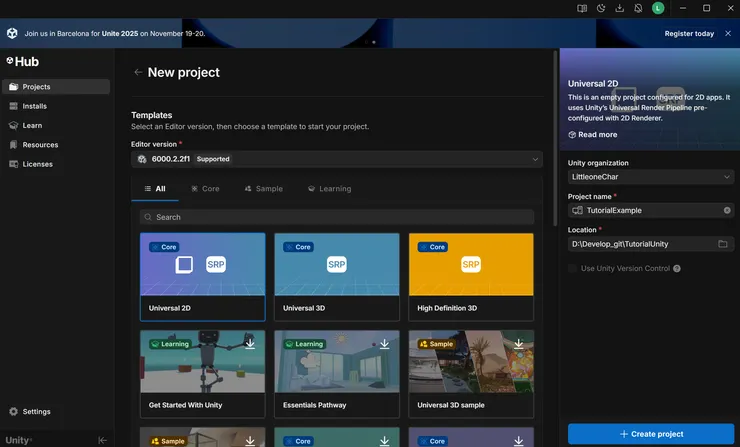Viewport: 740px width, 447px height.
Task: Open the downloads icon in title bar
Action: click(620, 8)
